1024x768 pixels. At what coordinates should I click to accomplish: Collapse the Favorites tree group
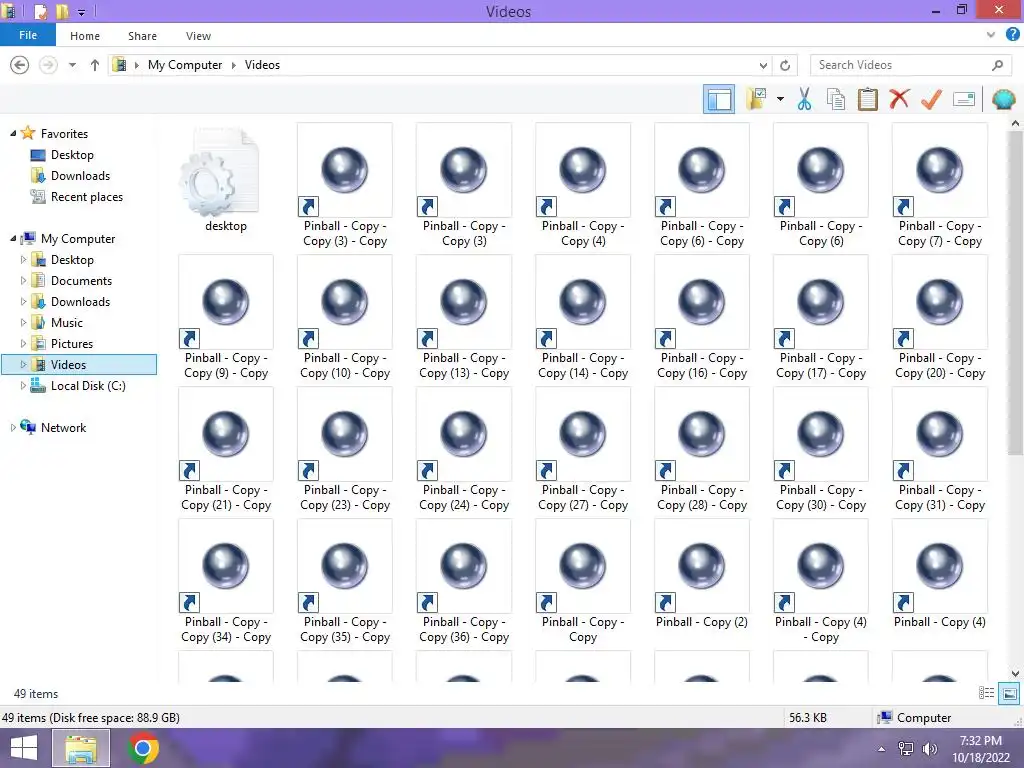(x=13, y=133)
